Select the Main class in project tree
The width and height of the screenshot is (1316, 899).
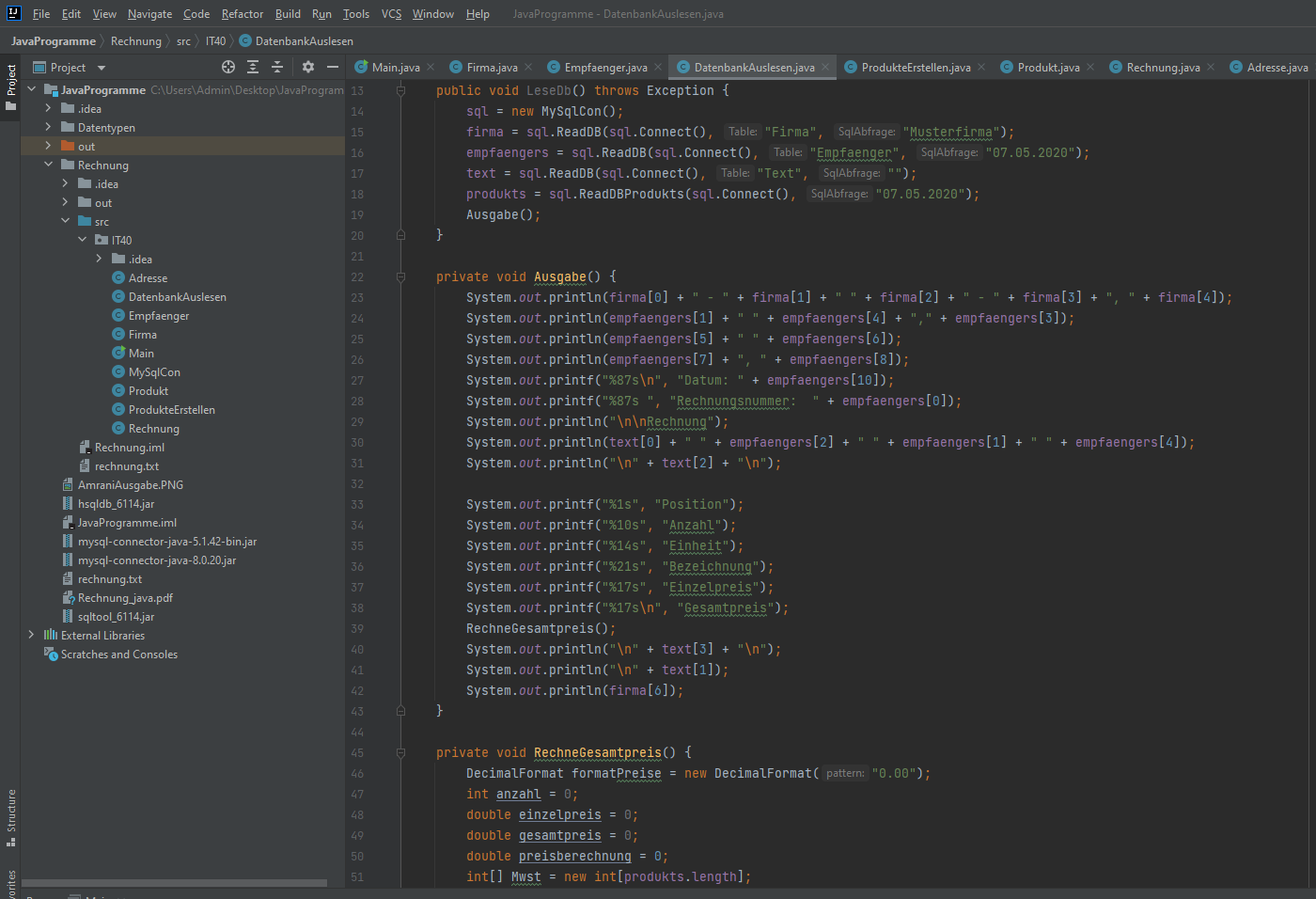141,354
